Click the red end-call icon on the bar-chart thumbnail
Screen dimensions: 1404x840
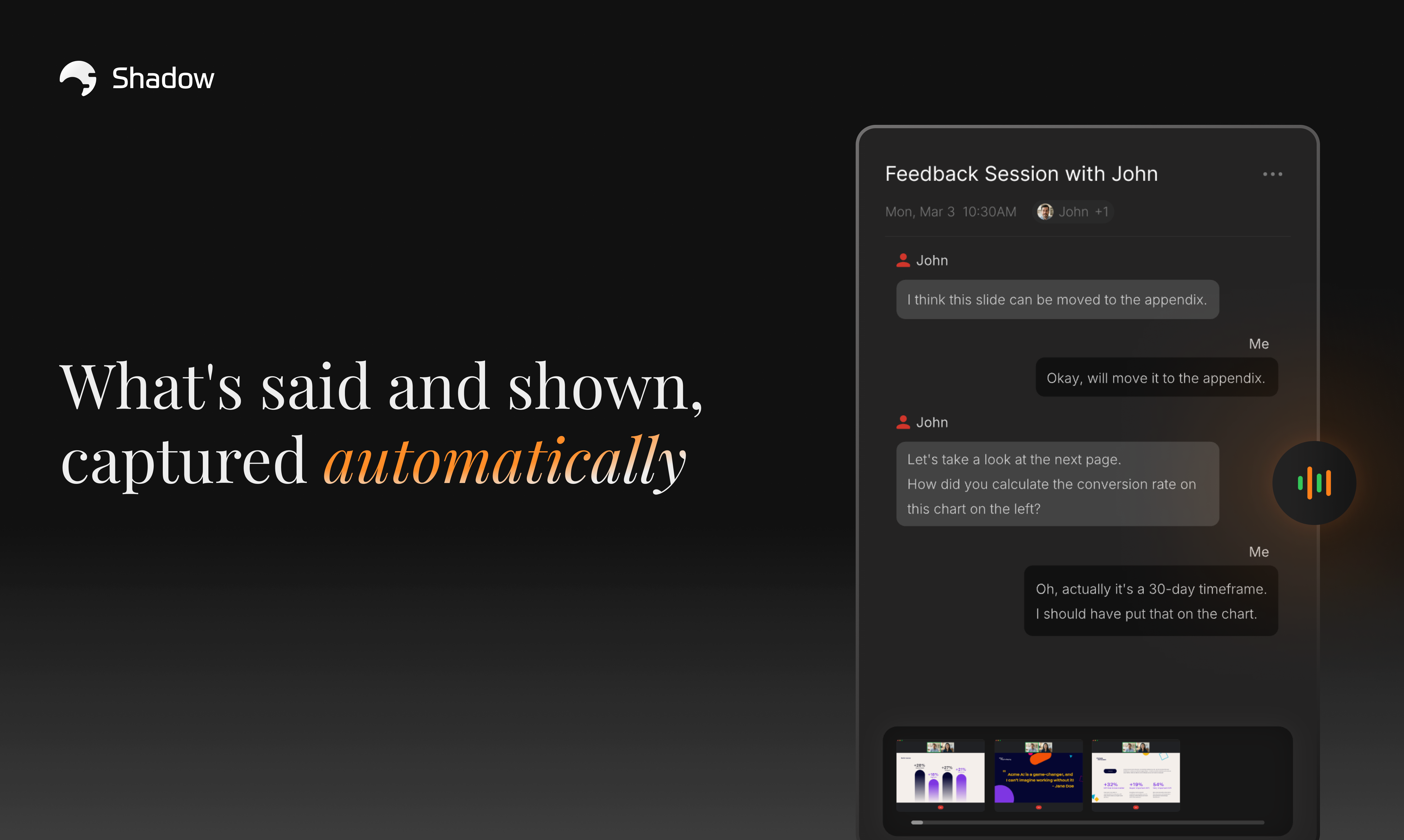940,808
